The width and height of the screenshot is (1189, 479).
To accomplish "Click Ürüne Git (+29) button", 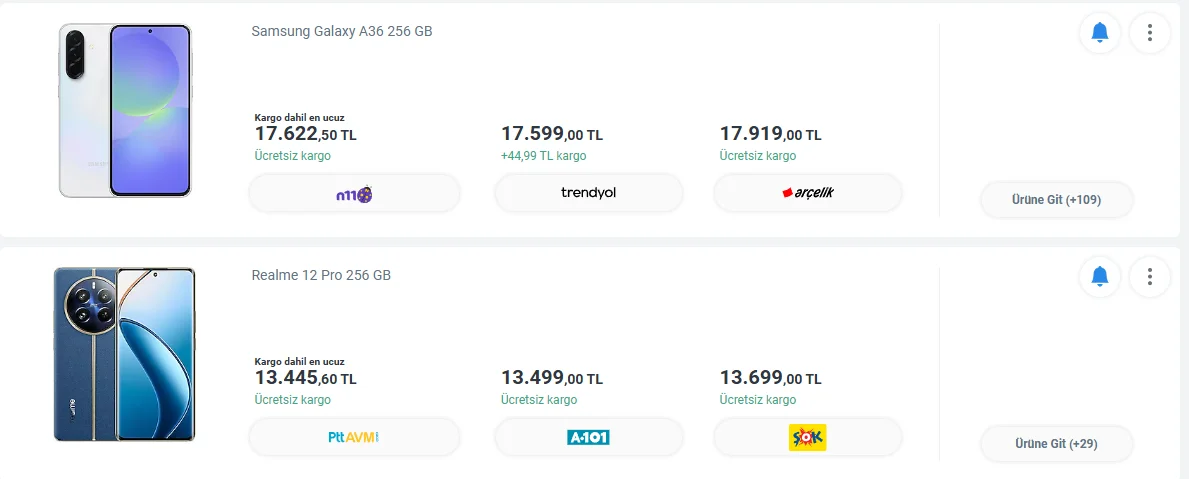I will pyautogui.click(x=1057, y=444).
